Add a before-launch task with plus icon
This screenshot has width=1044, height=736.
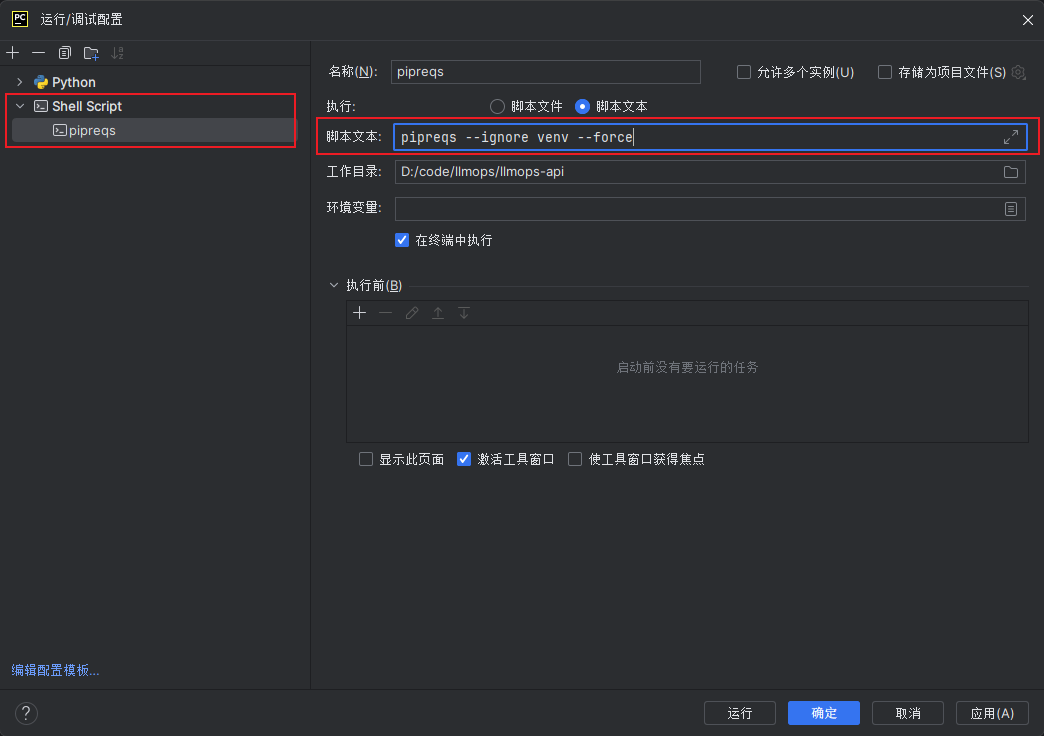coord(360,313)
